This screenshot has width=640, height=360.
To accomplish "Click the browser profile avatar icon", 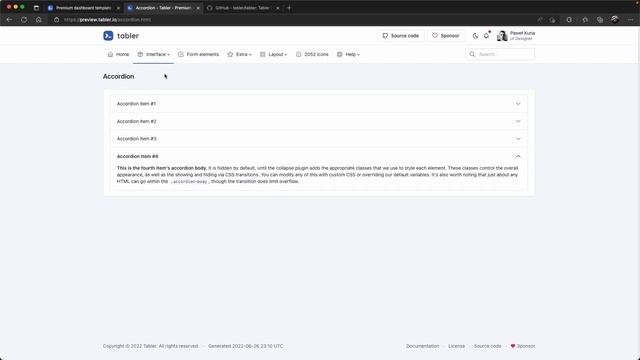I will pyautogui.click(x=615, y=20).
